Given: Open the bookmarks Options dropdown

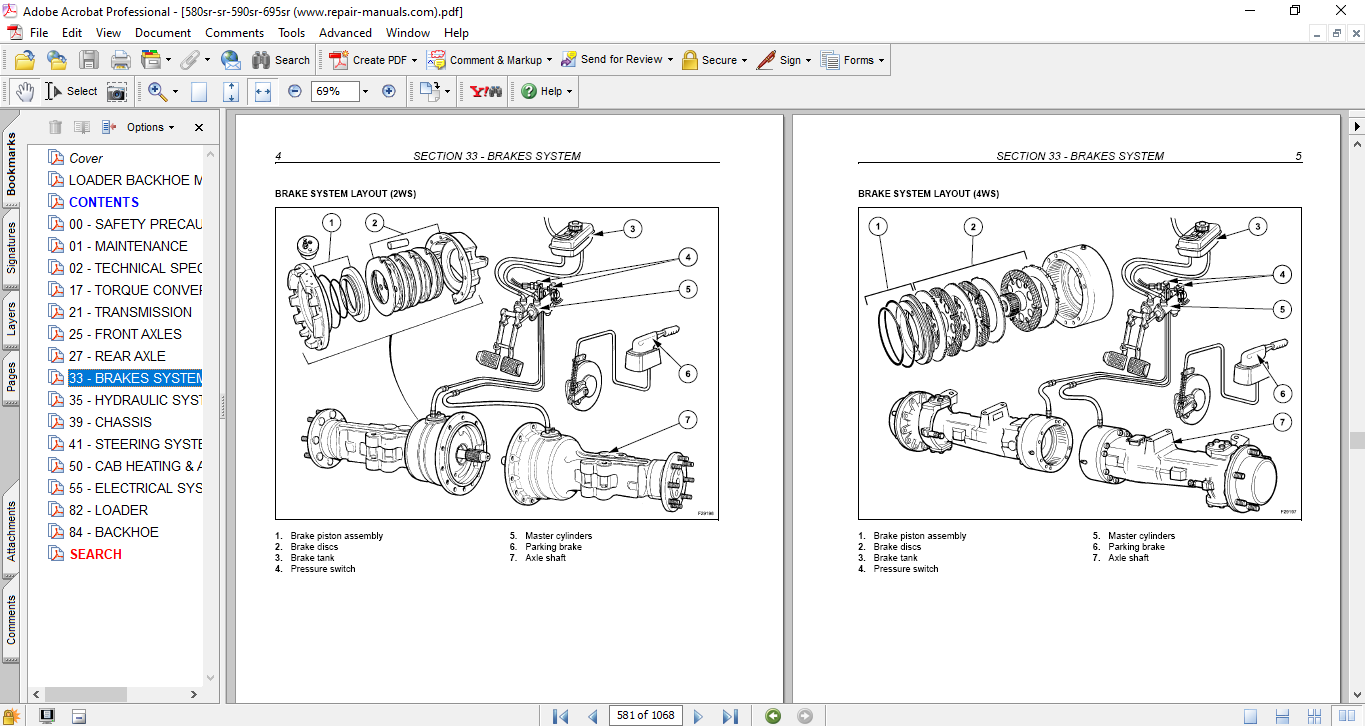Looking at the screenshot, I should 150,127.
